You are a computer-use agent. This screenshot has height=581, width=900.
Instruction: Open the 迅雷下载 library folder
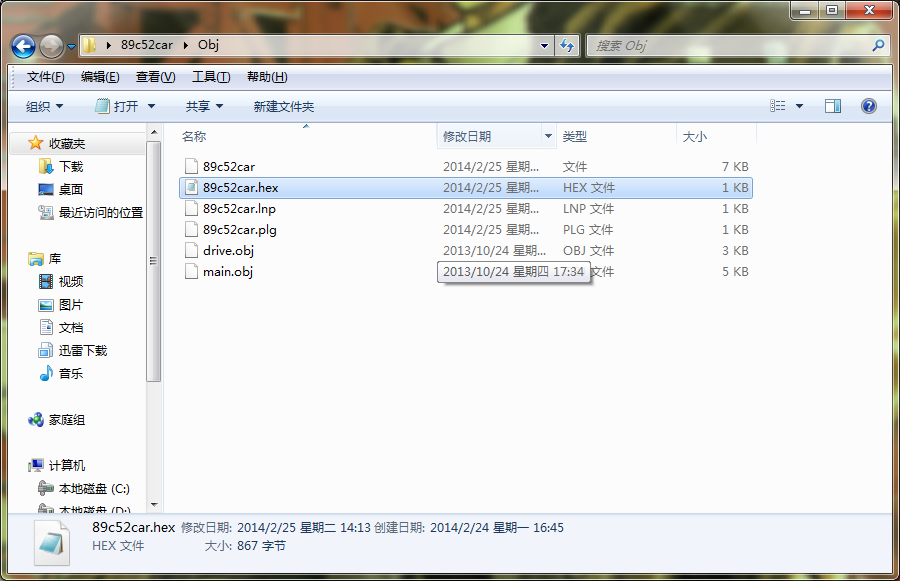pos(46,351)
